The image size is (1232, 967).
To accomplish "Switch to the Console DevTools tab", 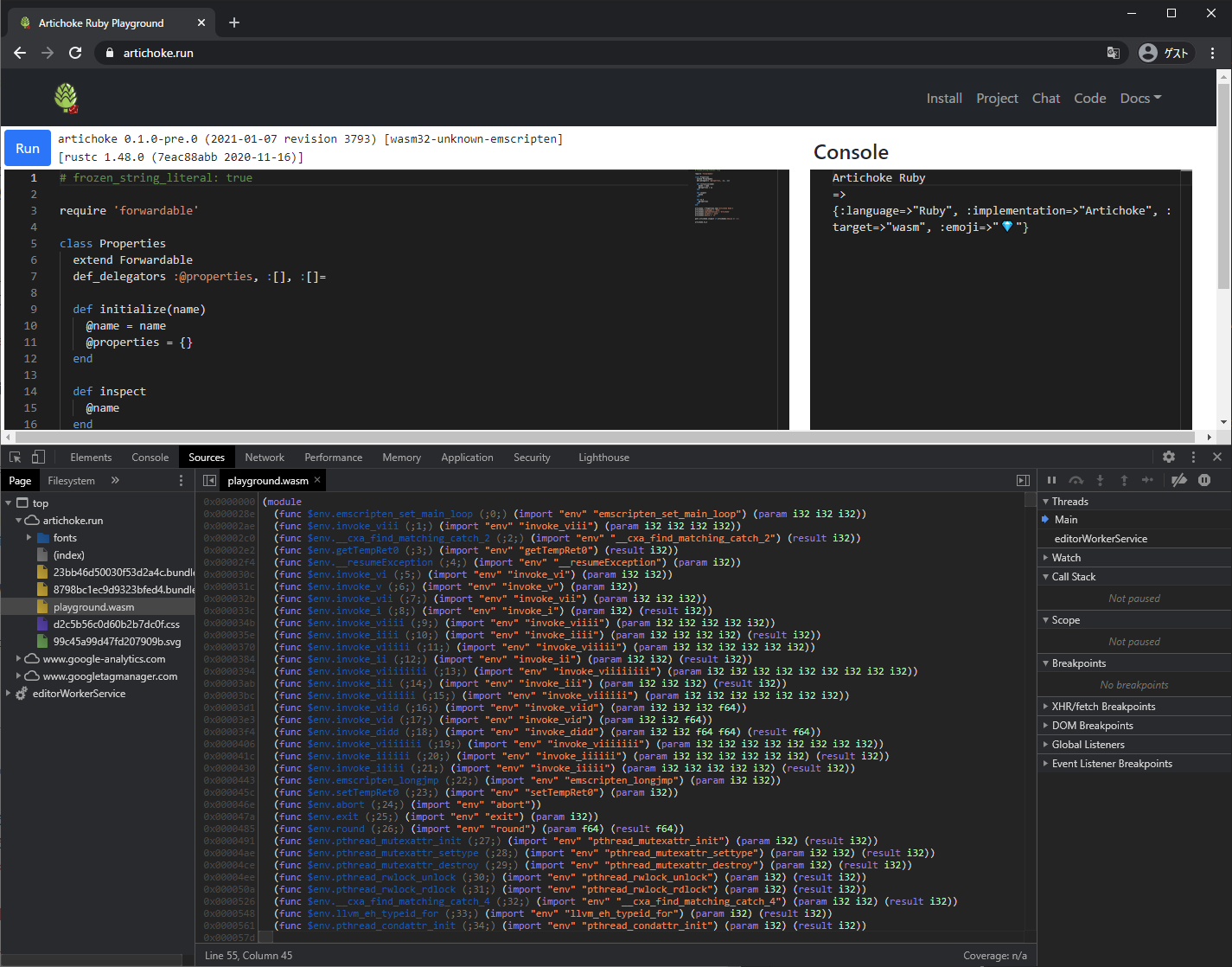I will [x=150, y=457].
